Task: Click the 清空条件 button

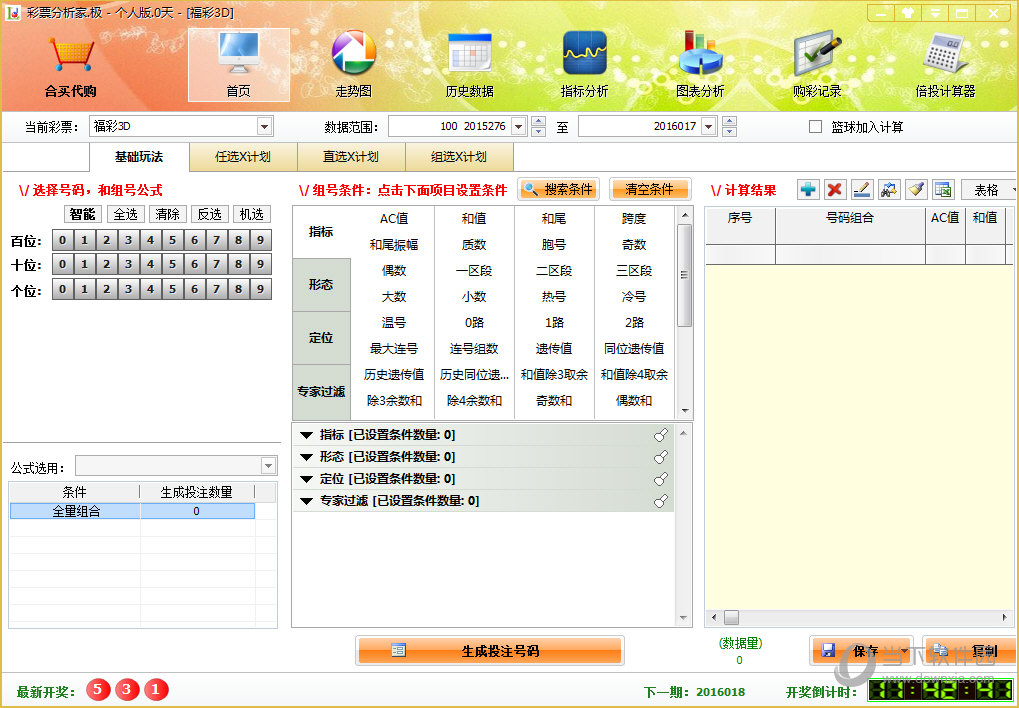Action: 650,189
